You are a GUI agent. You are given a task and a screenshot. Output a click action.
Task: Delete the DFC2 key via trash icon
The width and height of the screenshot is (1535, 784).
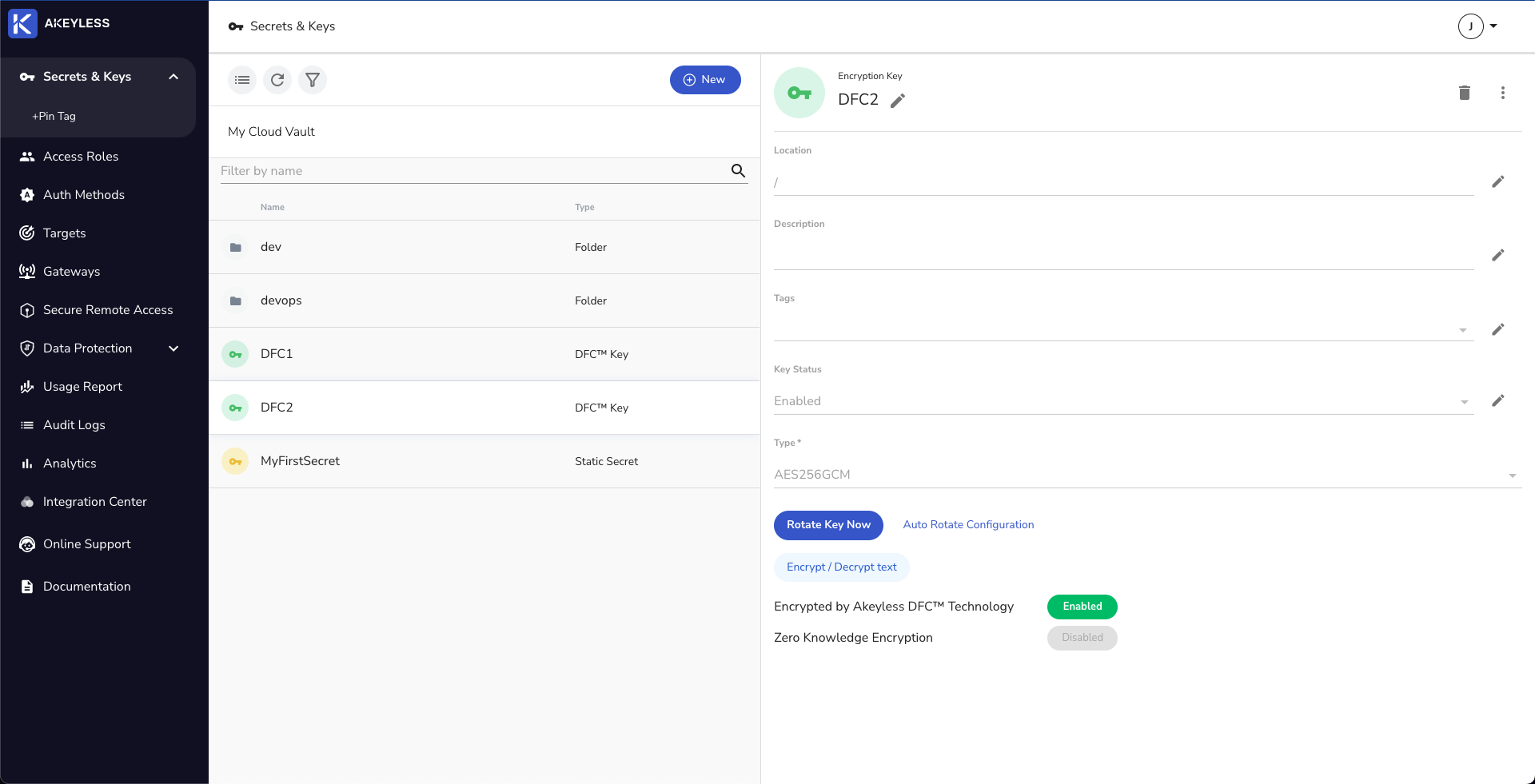[x=1465, y=93]
